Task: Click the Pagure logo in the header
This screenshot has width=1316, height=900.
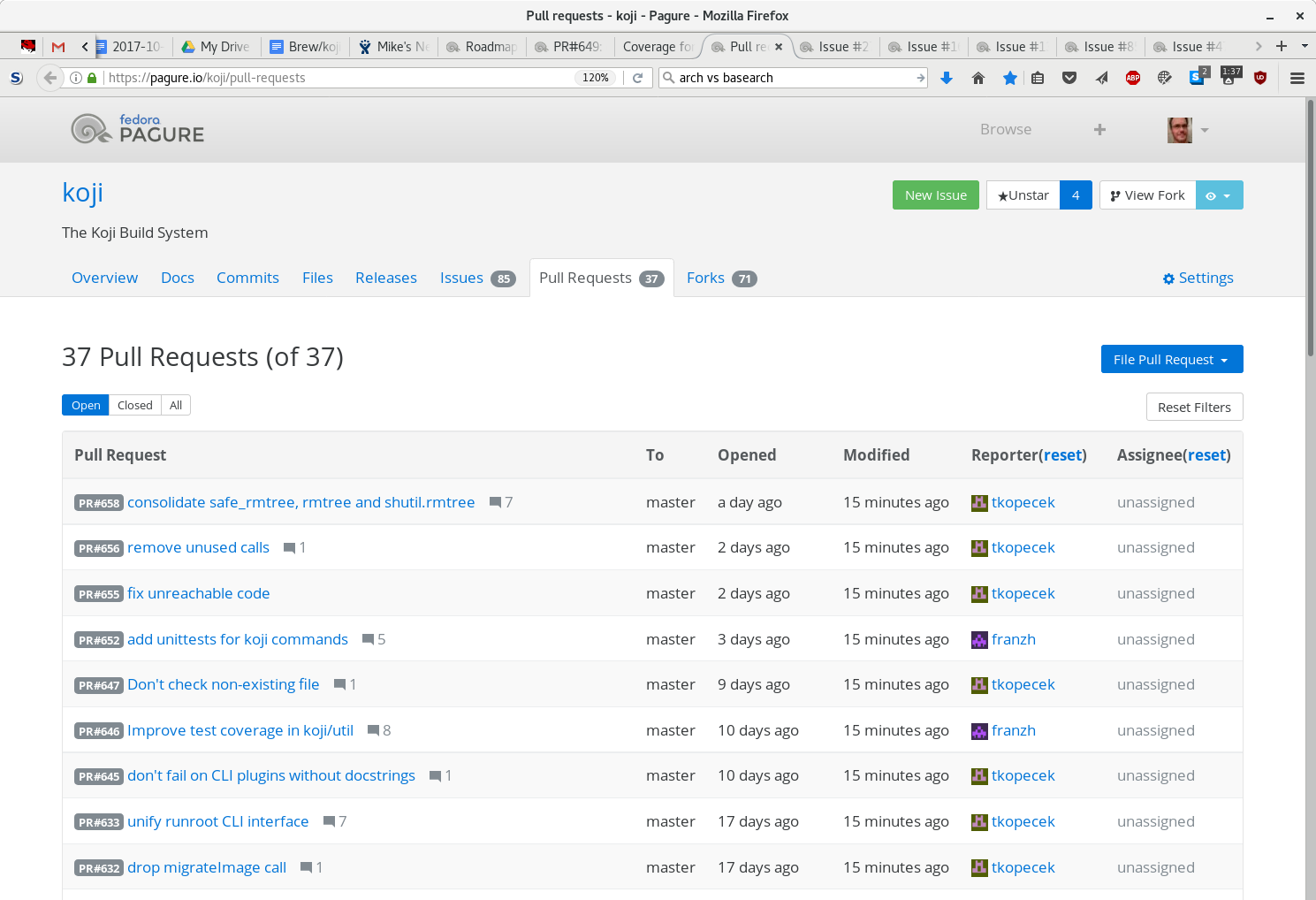Action: pos(137,129)
